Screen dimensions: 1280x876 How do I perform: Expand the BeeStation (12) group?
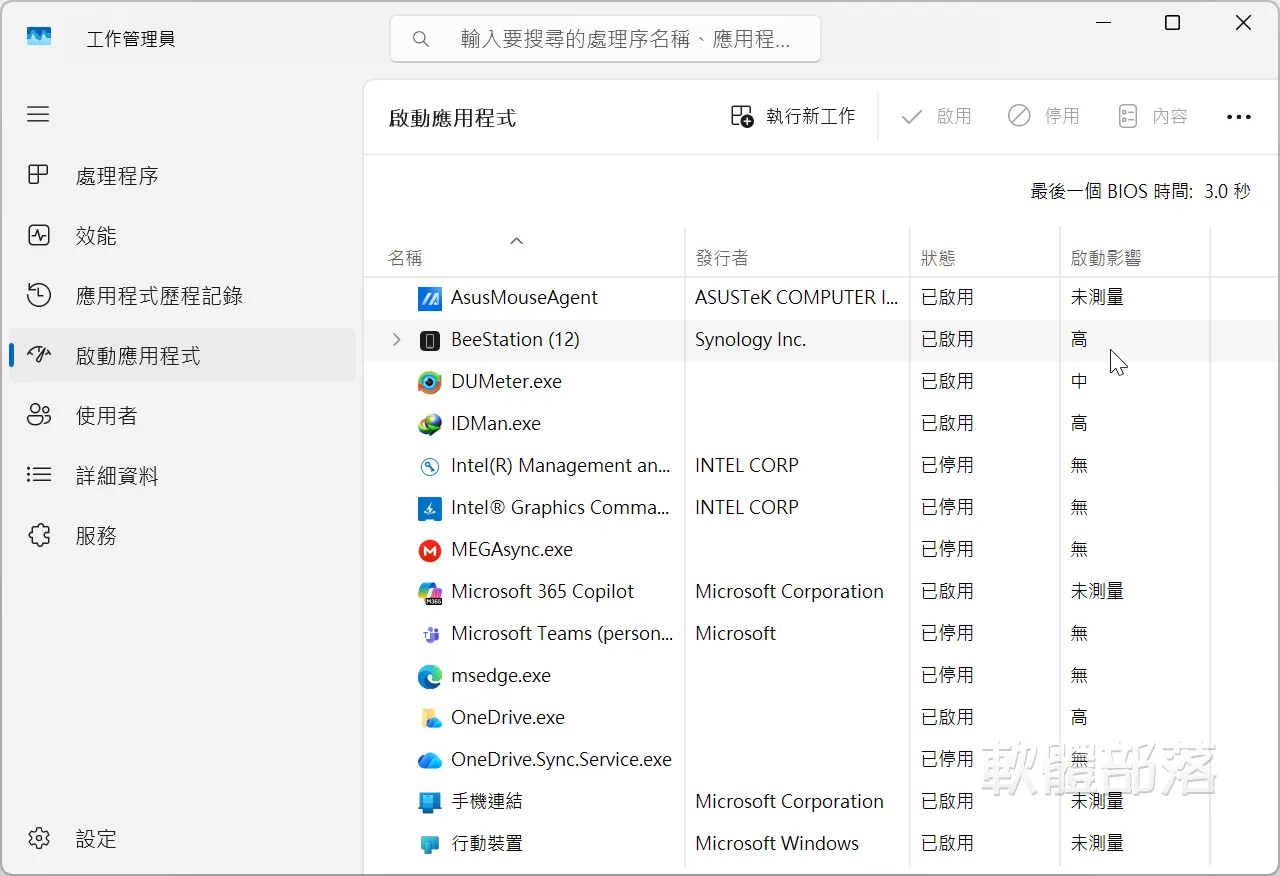click(396, 340)
